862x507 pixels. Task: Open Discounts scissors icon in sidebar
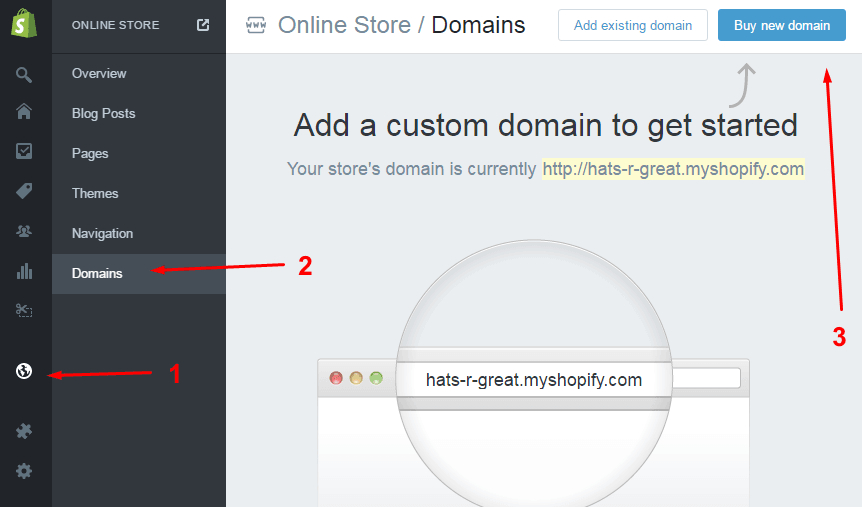point(24,311)
